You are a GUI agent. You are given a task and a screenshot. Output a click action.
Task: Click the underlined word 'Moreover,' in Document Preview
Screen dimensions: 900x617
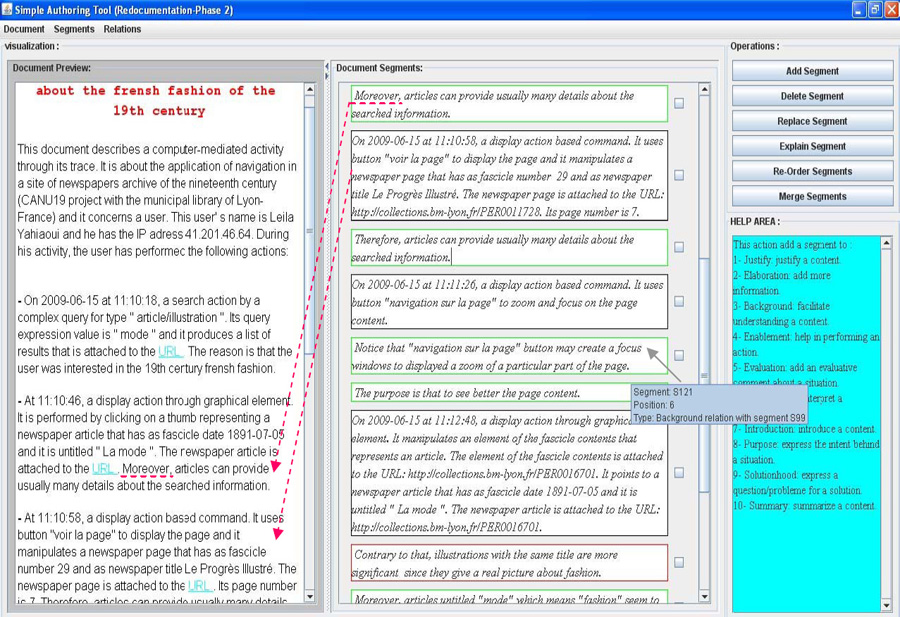(x=146, y=468)
